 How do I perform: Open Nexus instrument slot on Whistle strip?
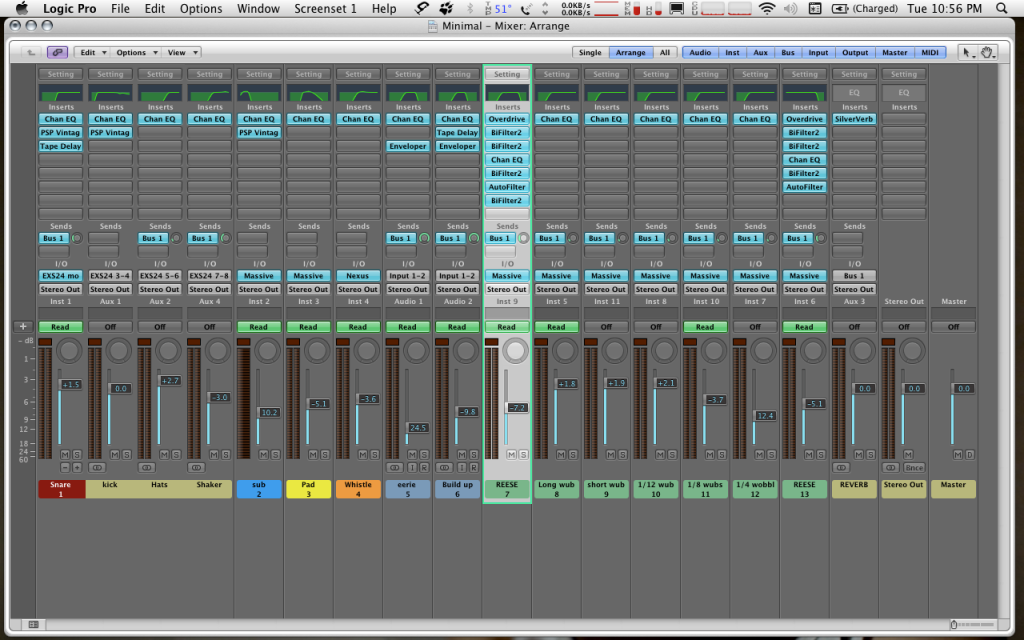[x=359, y=276]
